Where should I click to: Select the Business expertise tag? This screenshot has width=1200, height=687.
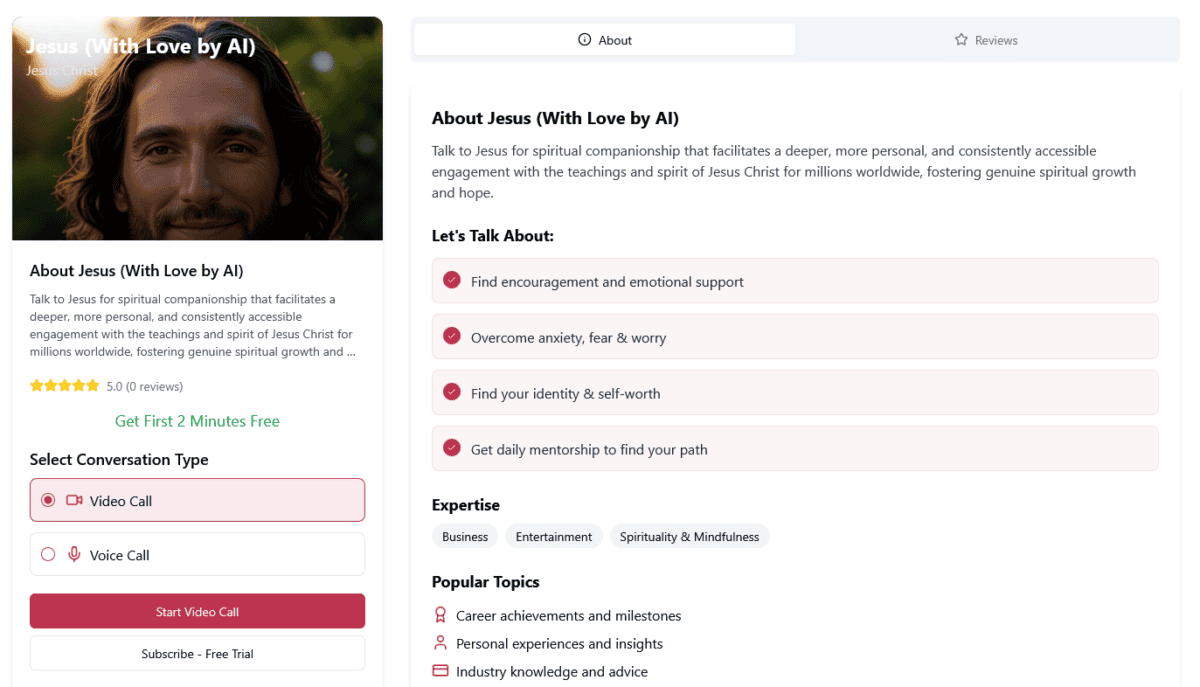[465, 537]
